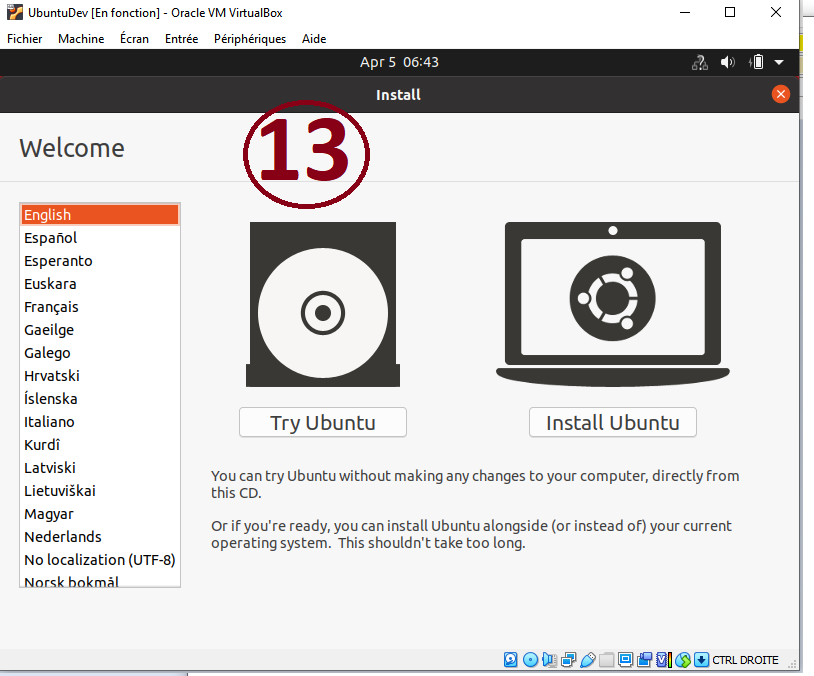814x676 pixels.
Task: Toggle mouse integration icon in status bar
Action: pos(682,660)
